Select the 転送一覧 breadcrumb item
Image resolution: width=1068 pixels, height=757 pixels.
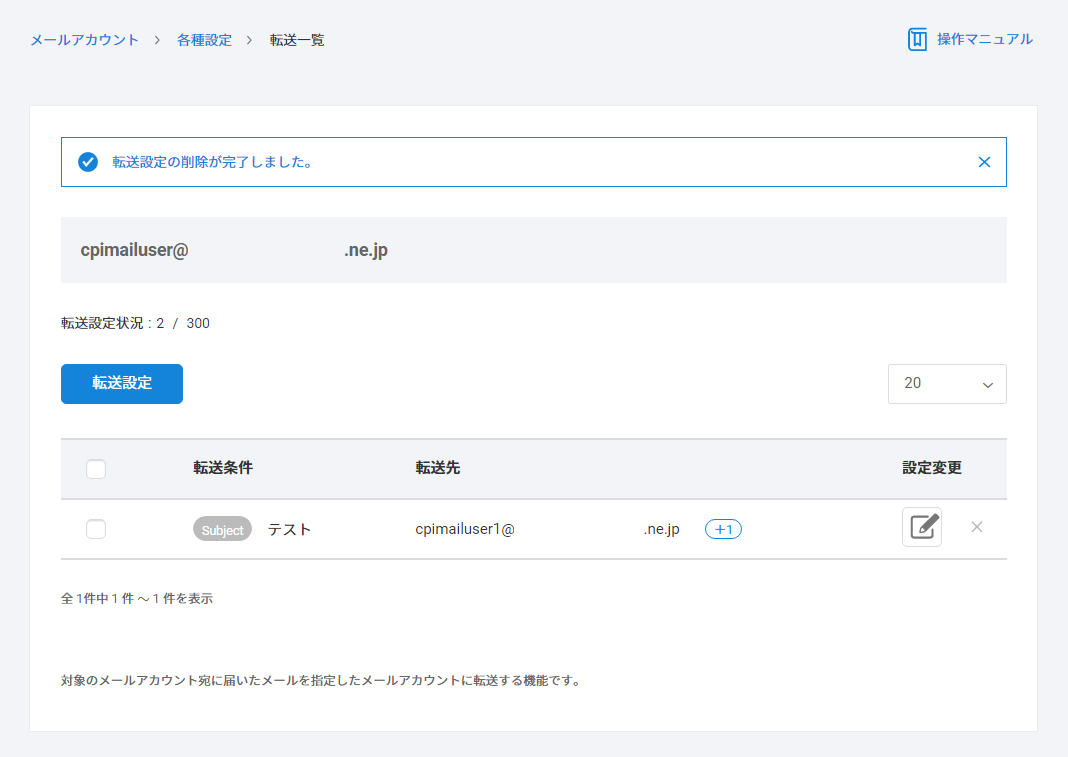[x=297, y=40]
